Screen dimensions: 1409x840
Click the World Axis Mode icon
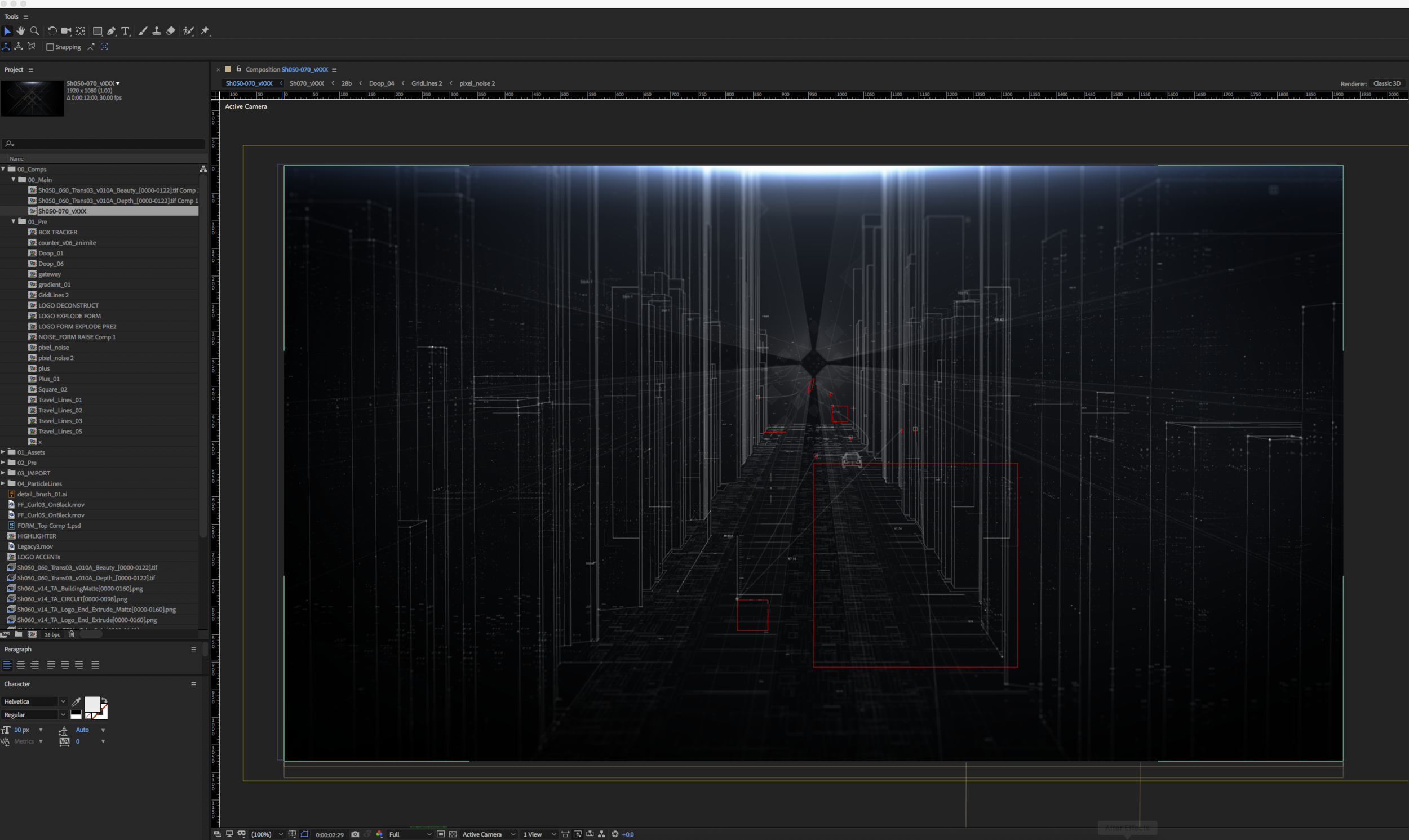click(19, 46)
